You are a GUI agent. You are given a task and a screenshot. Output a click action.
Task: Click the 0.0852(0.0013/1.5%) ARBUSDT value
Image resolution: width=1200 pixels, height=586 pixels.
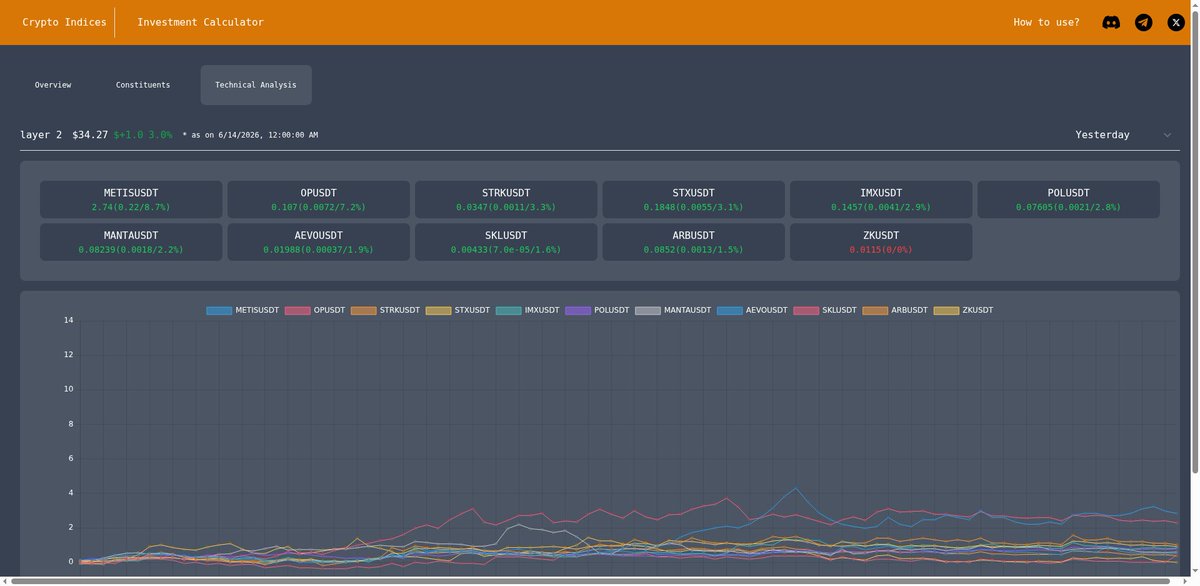point(693,250)
